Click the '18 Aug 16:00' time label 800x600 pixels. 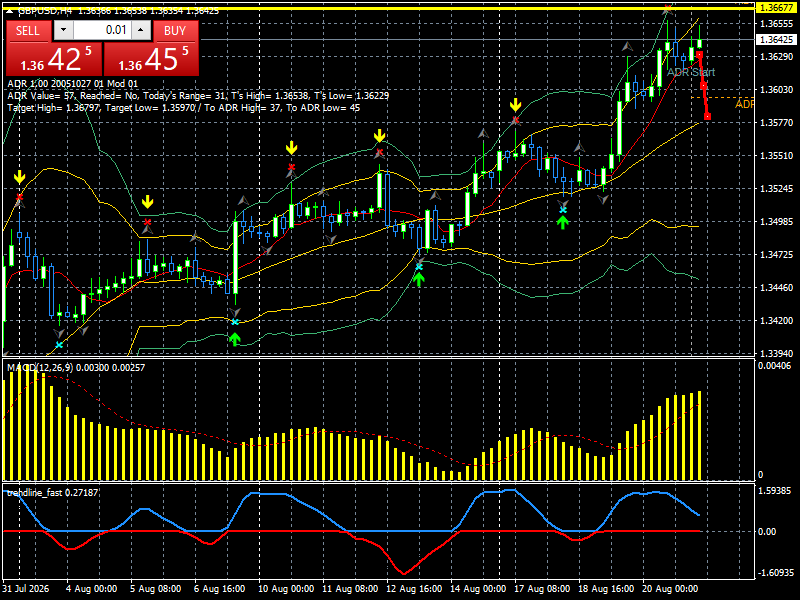[x=606, y=588]
